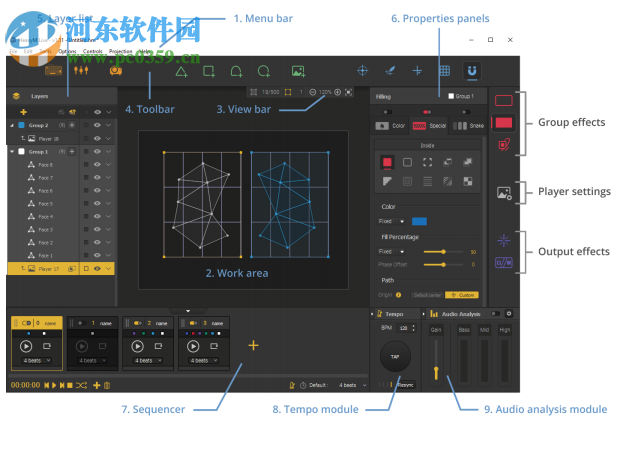Viewport: 637px width, 450px height.
Task: Open the keyboard shortcuts tool in toolbar
Action: (53, 71)
